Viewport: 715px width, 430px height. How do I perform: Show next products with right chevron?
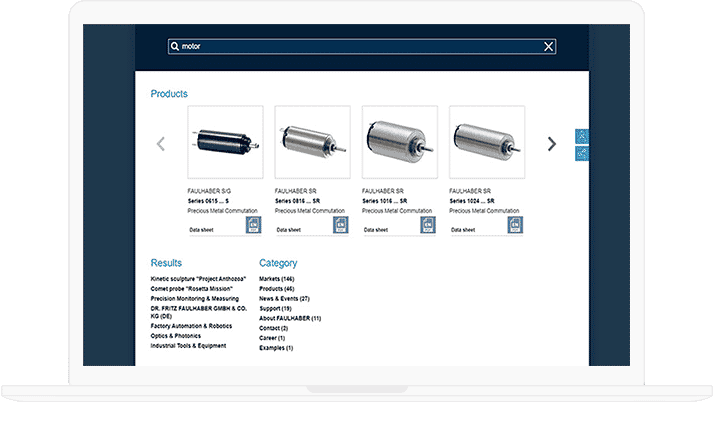551,144
